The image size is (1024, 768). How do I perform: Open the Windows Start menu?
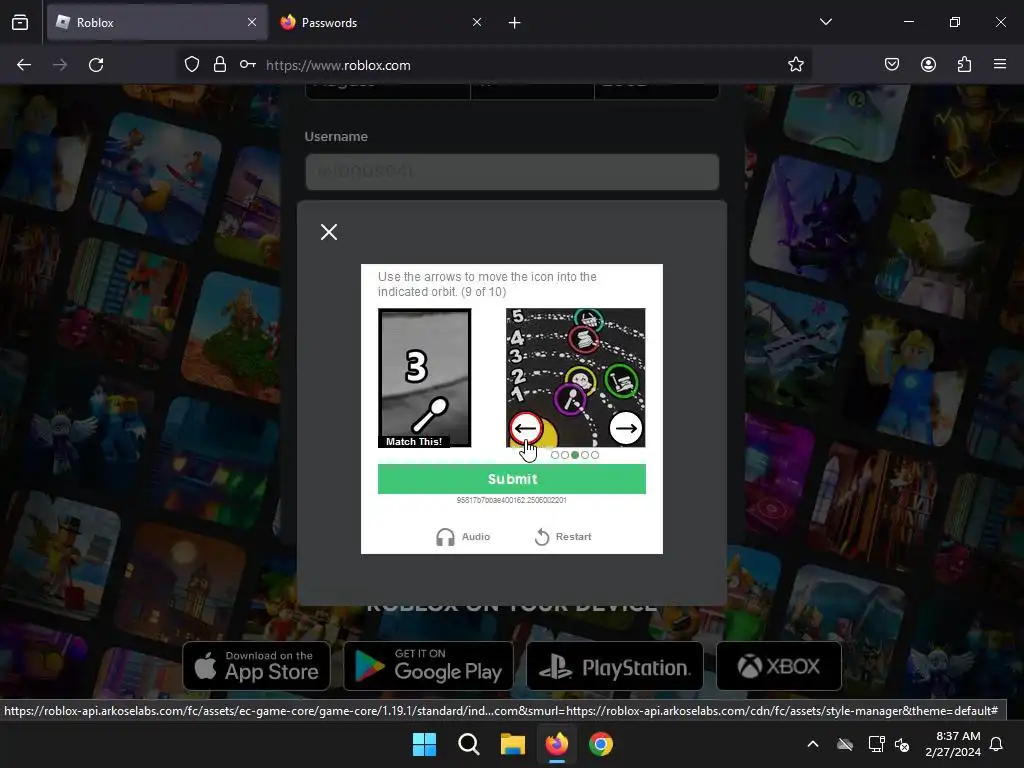[x=424, y=744]
